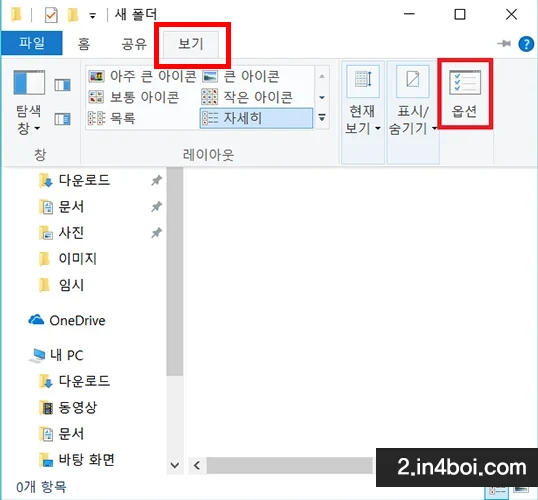Select 내 PC in navigation pane

(x=57, y=355)
